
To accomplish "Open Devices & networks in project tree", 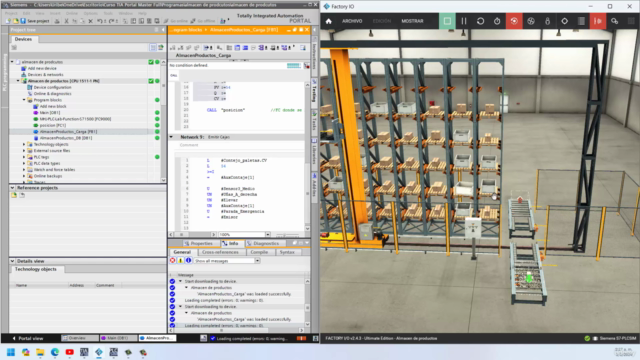I will pos(45,75).
